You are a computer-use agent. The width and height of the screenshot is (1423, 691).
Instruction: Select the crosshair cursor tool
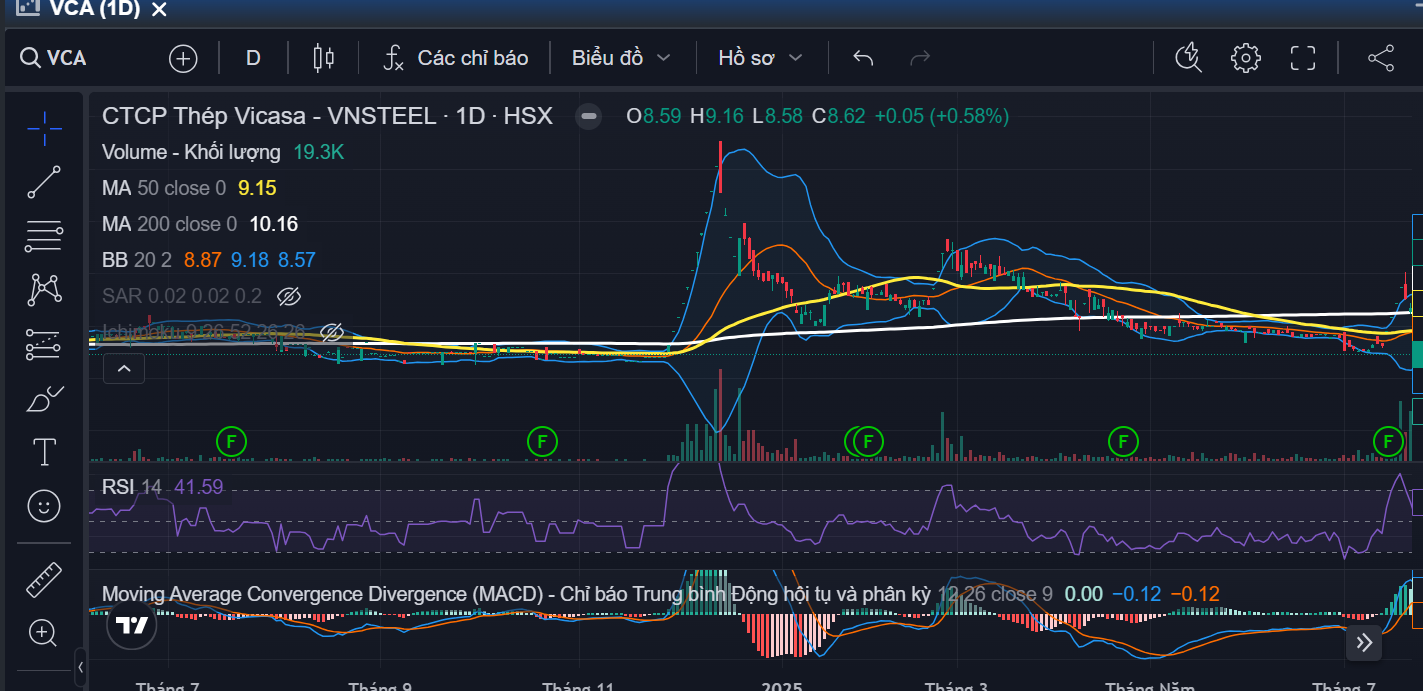[44, 128]
